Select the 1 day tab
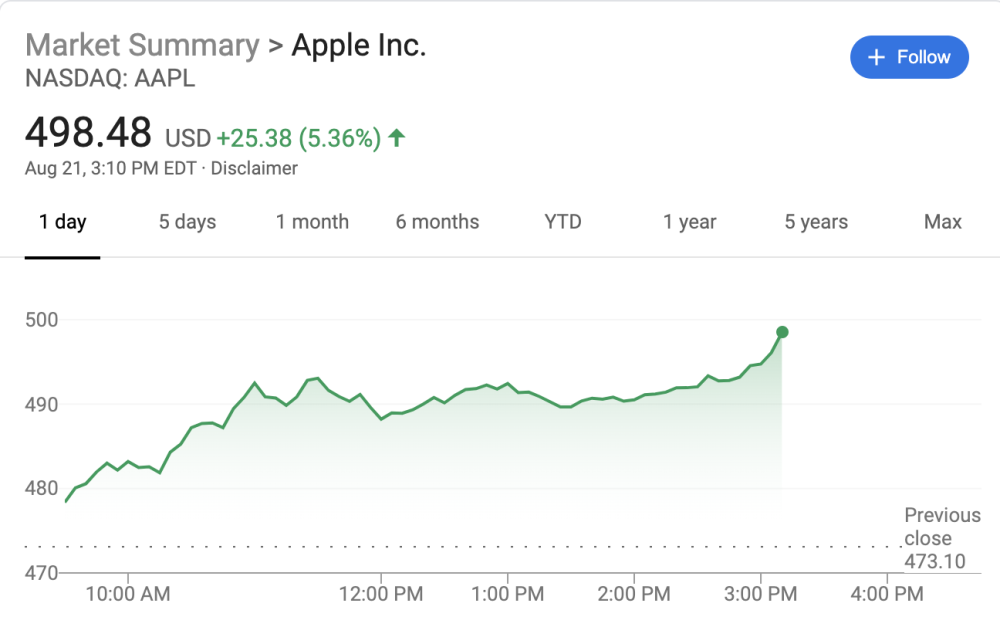Image resolution: width=1000 pixels, height=627 pixels. [62, 222]
